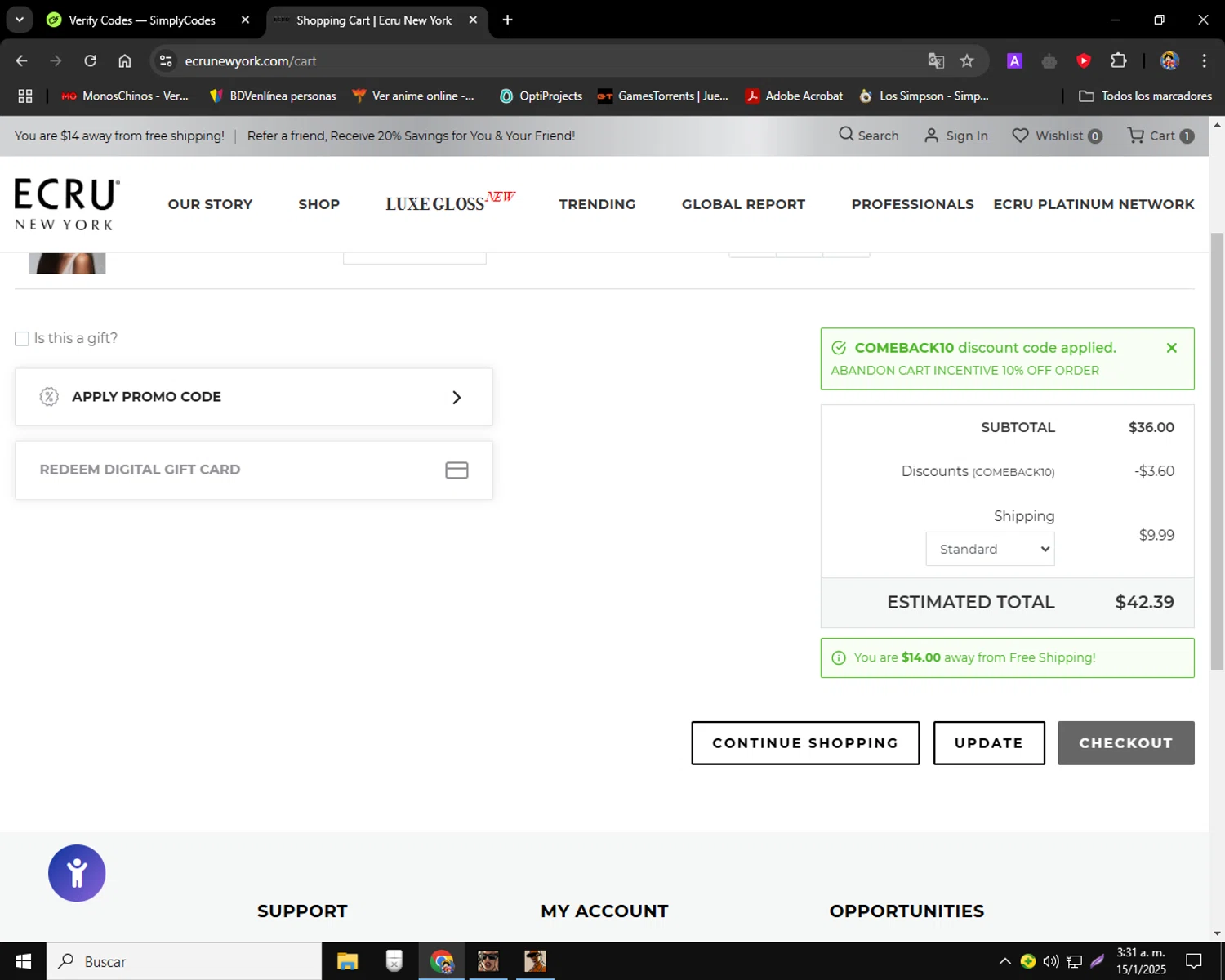Click the red shield extension icon

tap(1084, 60)
